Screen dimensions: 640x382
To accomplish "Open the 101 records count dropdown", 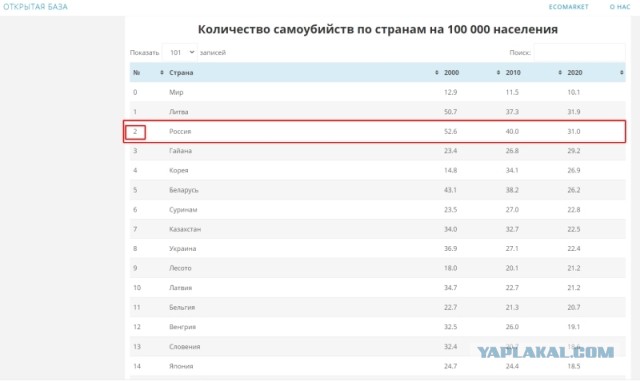I will coord(180,53).
